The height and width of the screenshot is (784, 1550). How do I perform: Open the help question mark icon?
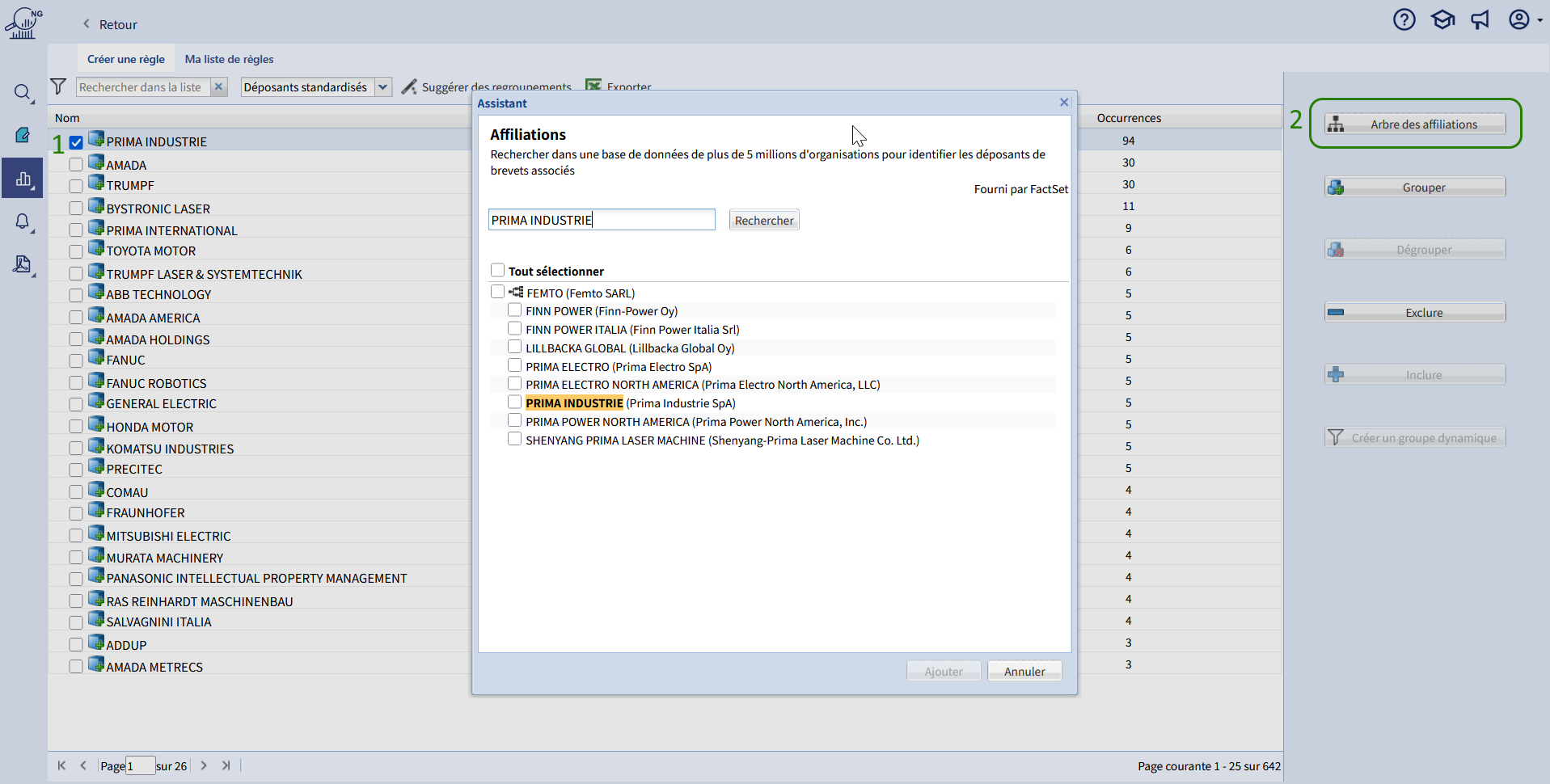(1404, 19)
